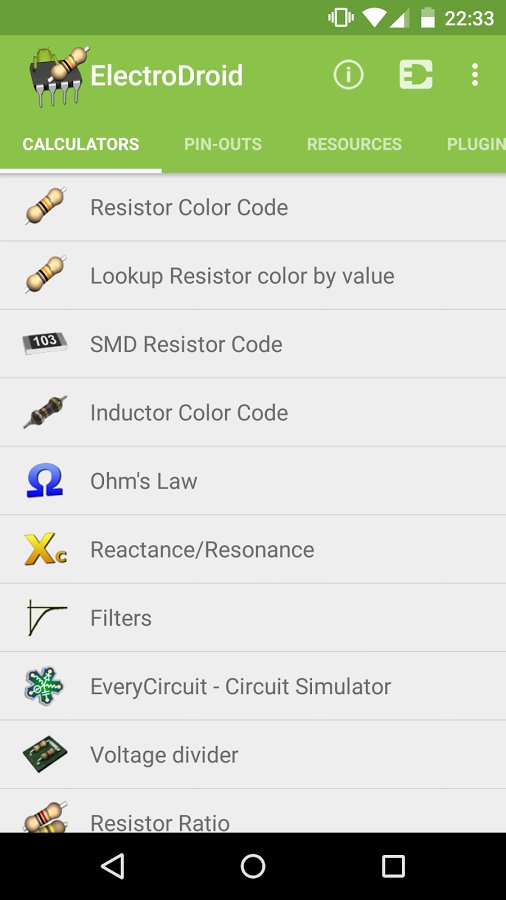This screenshot has height=900, width=506.
Task: Tap the Inductor Color Code component icon
Action: [45, 412]
